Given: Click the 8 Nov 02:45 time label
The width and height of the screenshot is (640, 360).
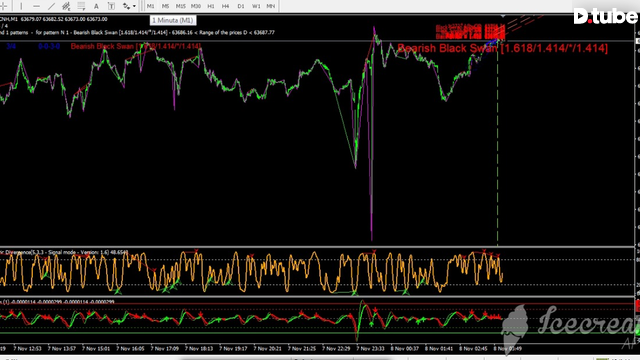Looking at the screenshot, I should coord(473,349).
